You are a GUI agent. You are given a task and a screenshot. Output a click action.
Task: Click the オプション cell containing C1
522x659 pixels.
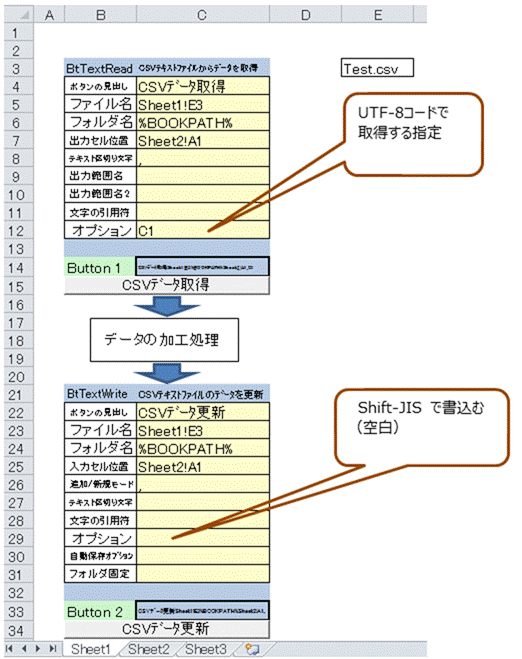pos(203,230)
